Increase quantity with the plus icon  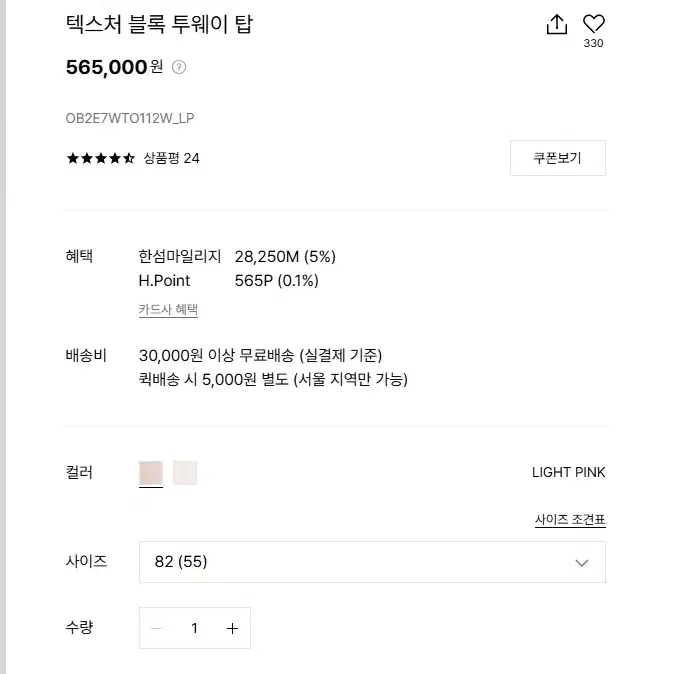(233, 628)
